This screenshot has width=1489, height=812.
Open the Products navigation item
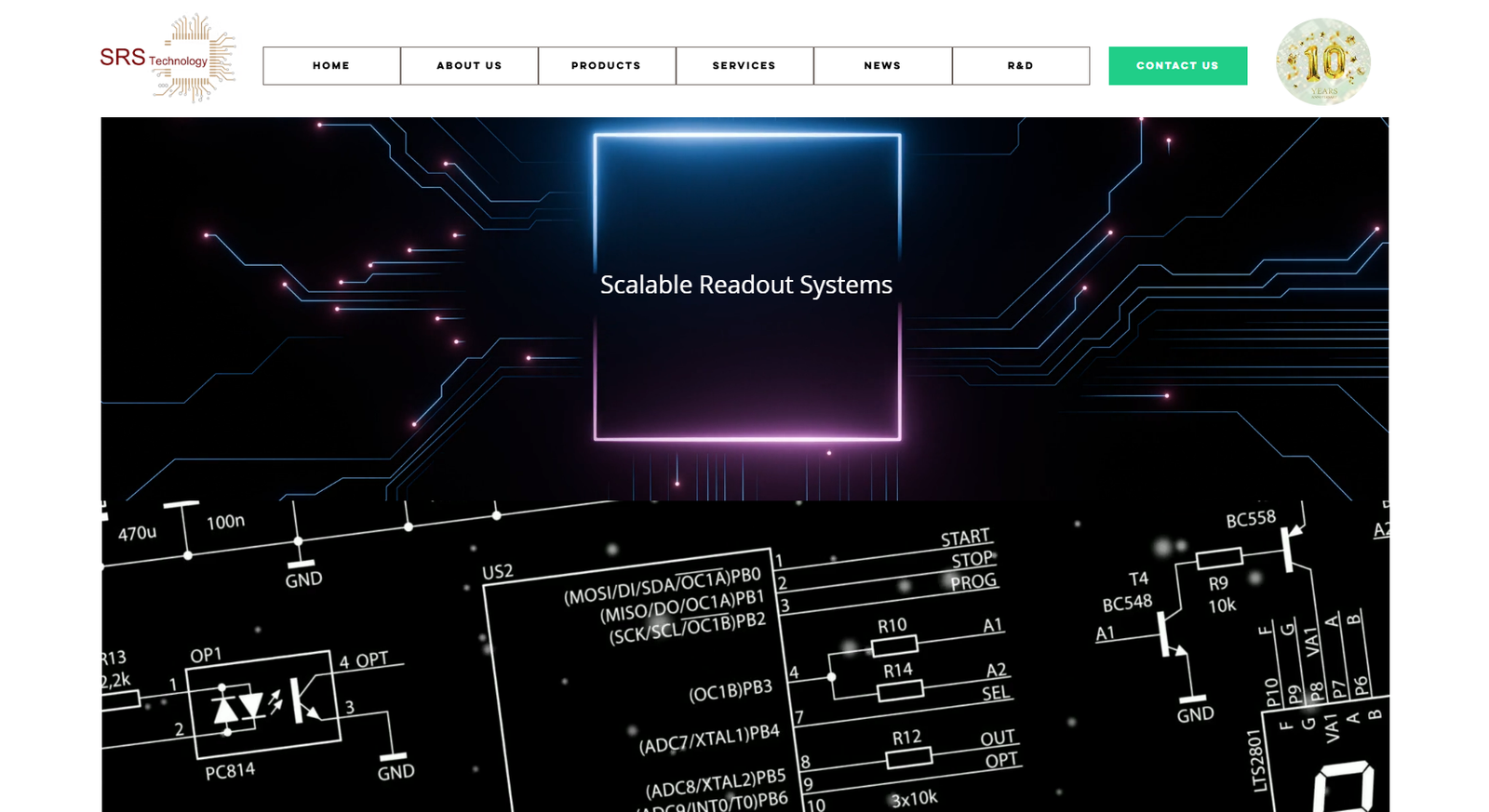(x=606, y=66)
